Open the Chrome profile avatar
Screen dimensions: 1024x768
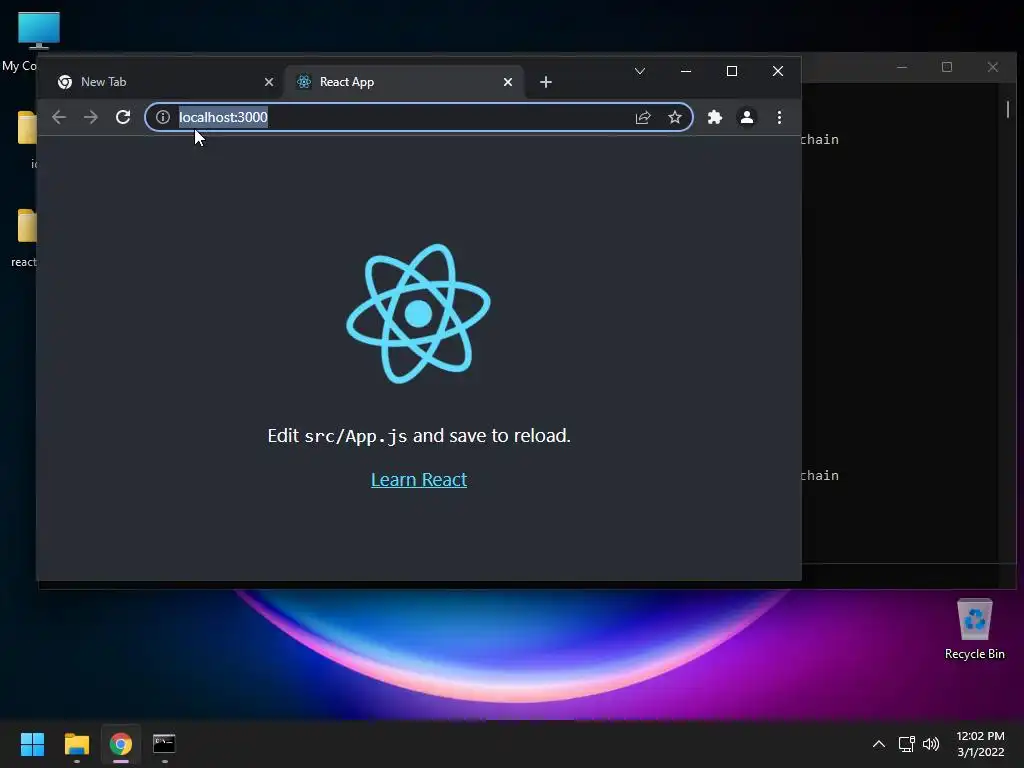(747, 118)
